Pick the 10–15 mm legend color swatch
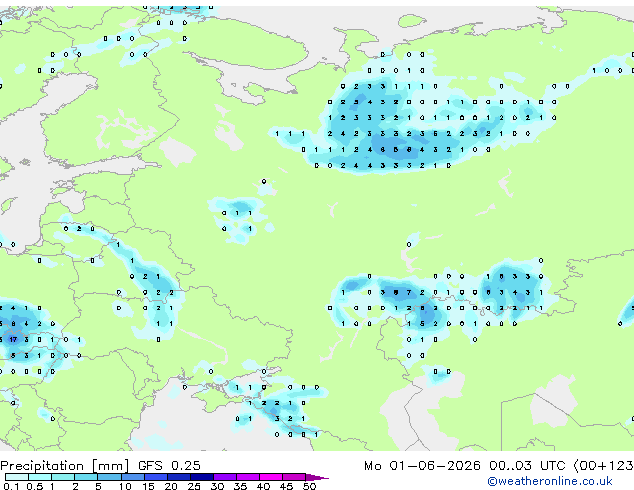This screenshot has width=634, height=490. (x=133, y=477)
